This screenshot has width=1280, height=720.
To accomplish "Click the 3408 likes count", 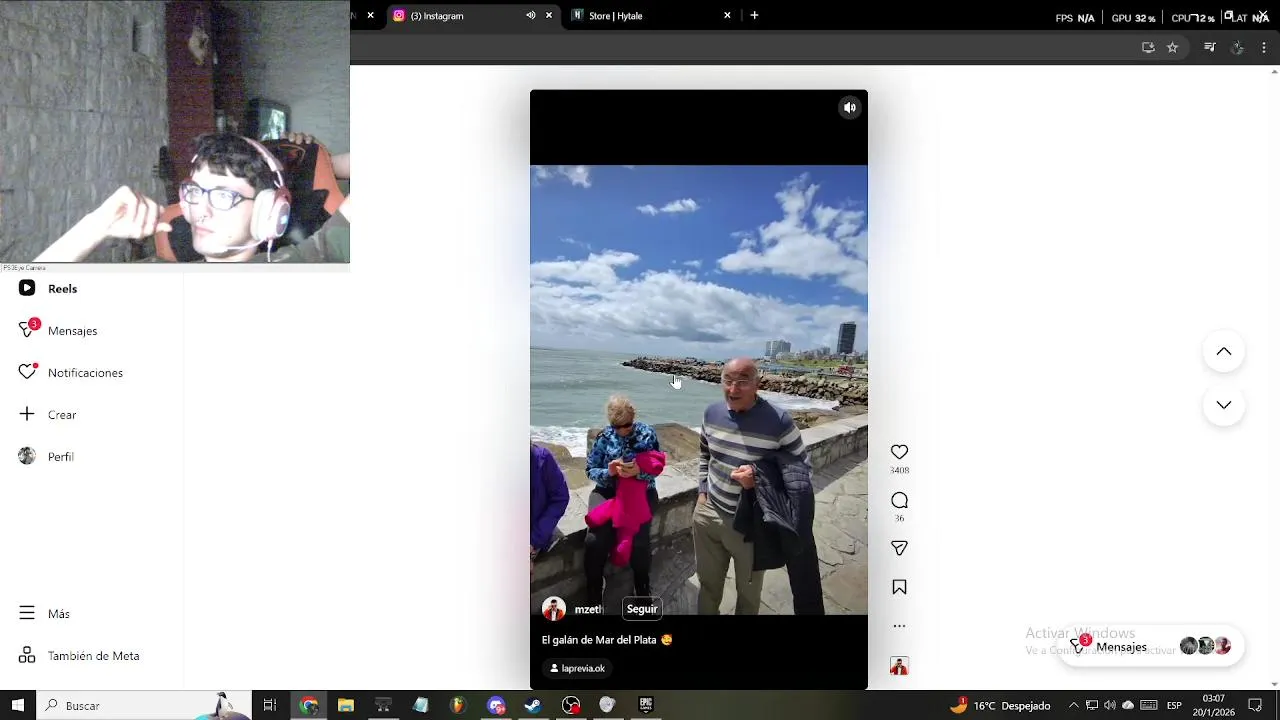I will (899, 470).
